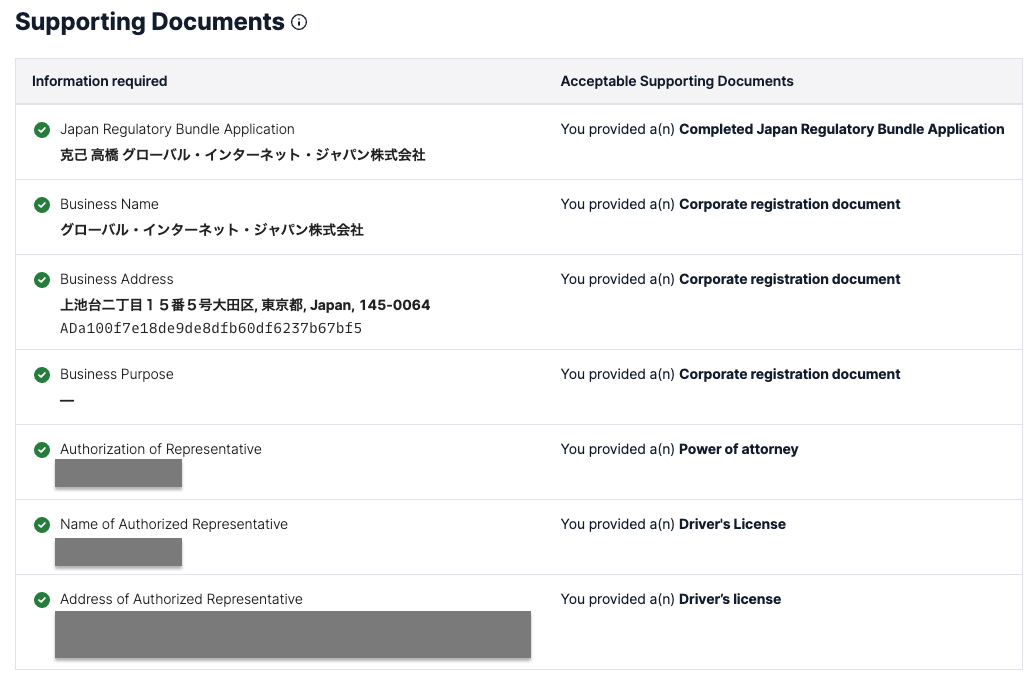
Task: Click Corporate registration document in Business Address row
Action: click(x=789, y=279)
